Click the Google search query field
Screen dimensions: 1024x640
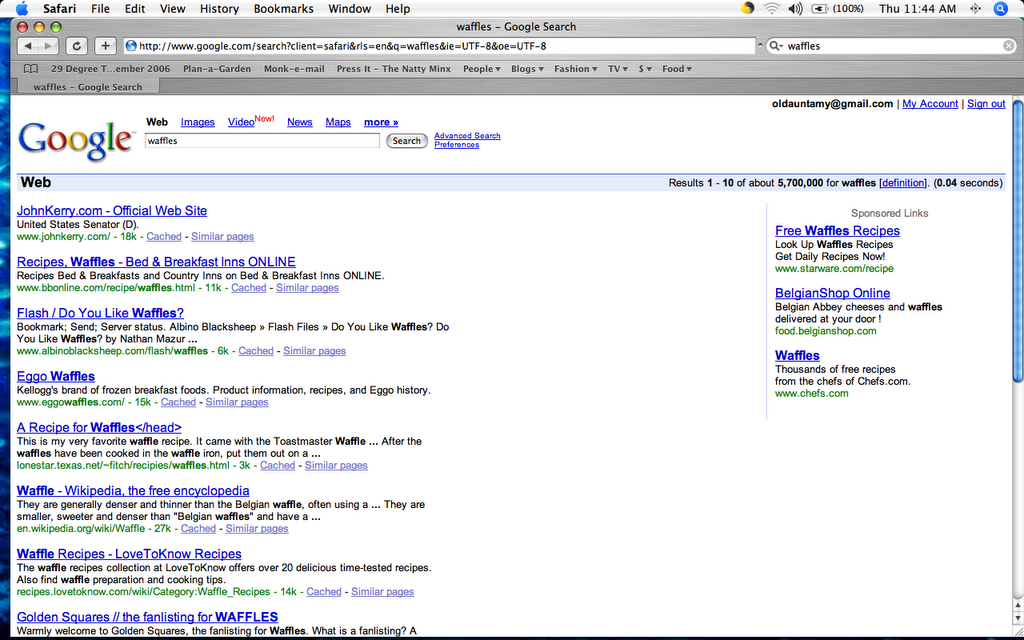pos(262,140)
